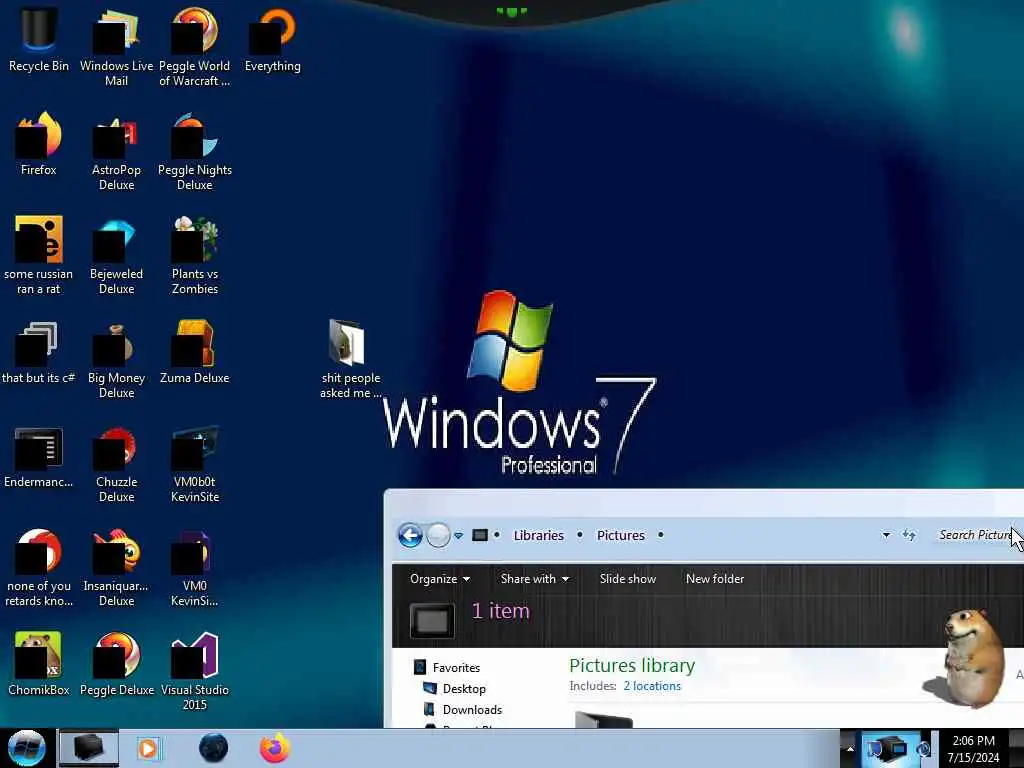Open the '2 locations' link
Image resolution: width=1024 pixels, height=768 pixels.
pos(652,686)
